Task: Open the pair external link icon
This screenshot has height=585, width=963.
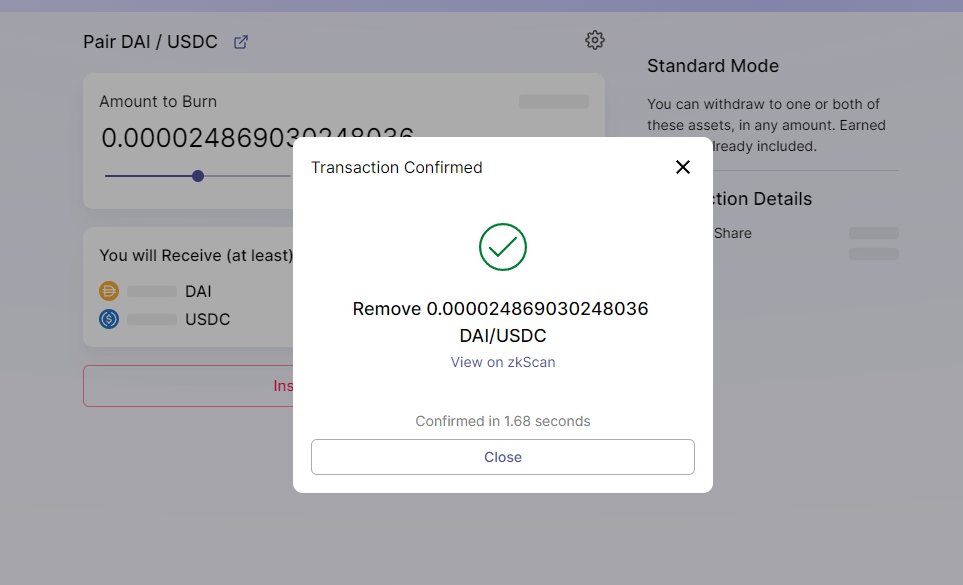Action: click(x=241, y=42)
